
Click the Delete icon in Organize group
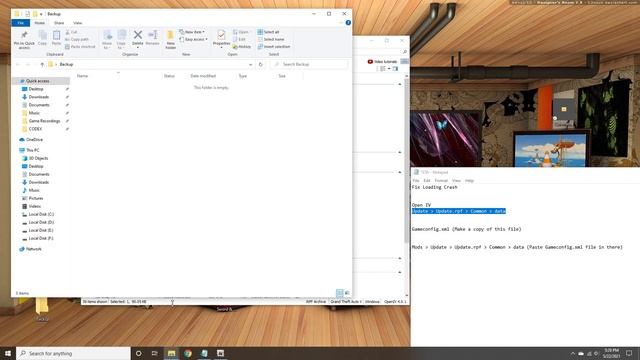point(138,35)
